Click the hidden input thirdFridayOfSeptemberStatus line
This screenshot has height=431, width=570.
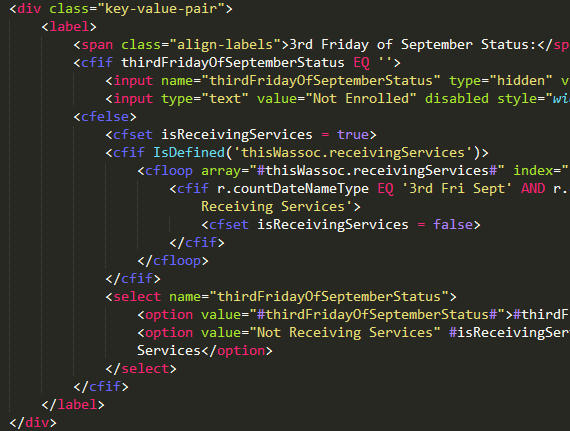(338, 81)
